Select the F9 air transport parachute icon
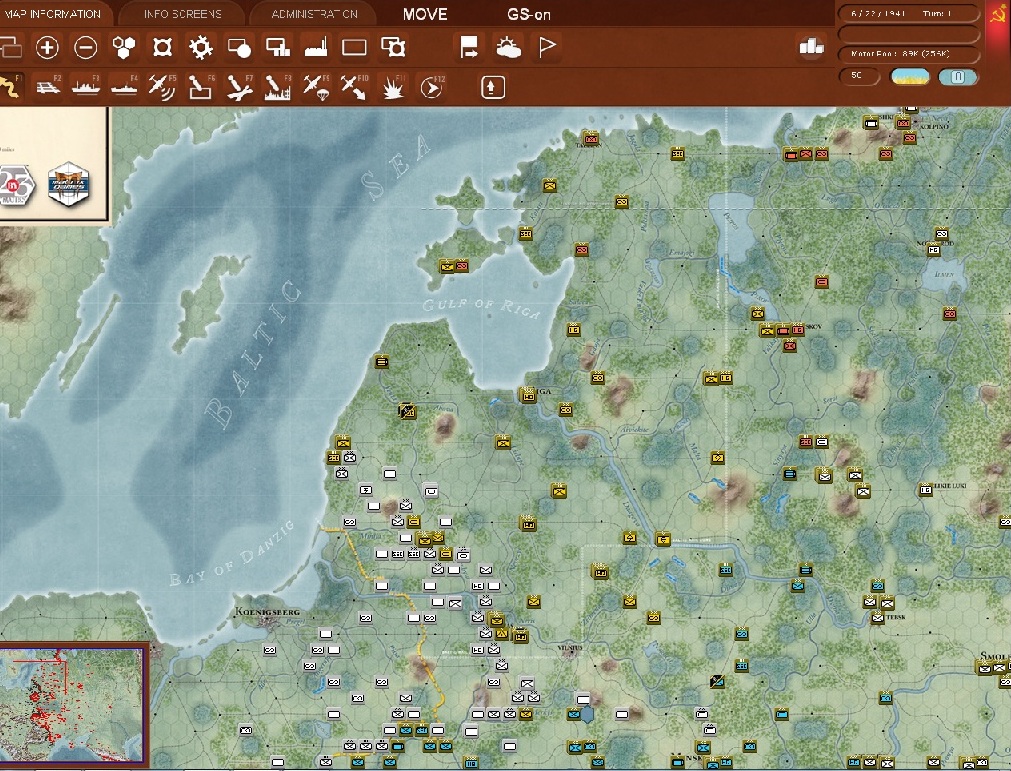1011x771 pixels. 316,87
